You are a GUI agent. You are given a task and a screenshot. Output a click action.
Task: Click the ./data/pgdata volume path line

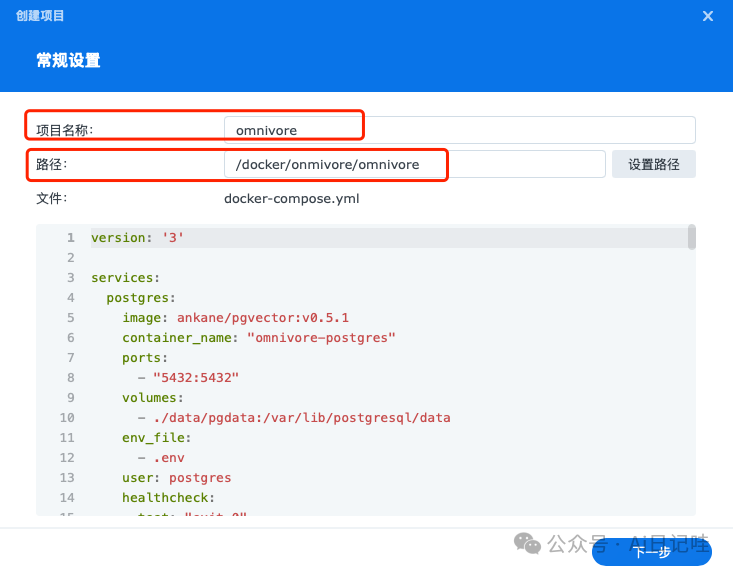pyautogui.click(x=294, y=418)
